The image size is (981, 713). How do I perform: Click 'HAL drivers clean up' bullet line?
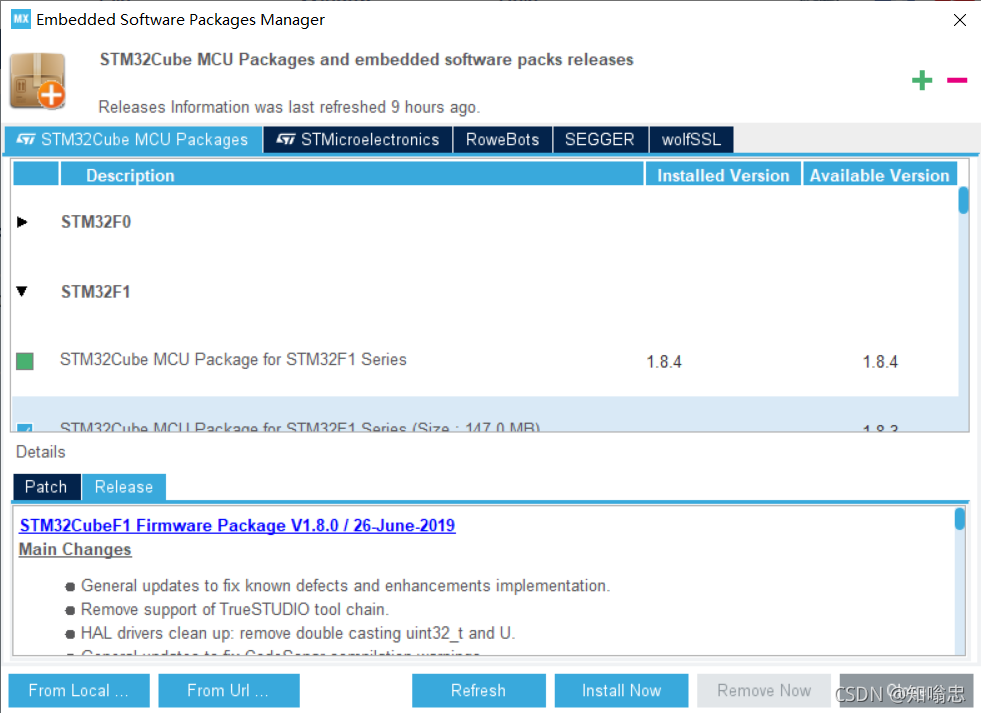click(298, 633)
